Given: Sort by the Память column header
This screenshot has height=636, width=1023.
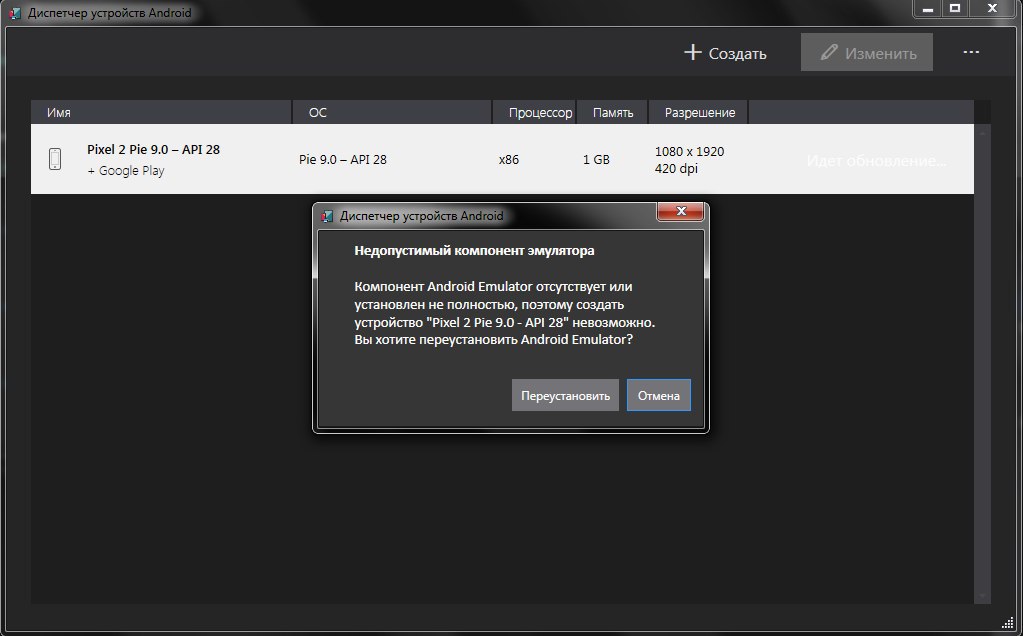Looking at the screenshot, I should click(x=612, y=112).
